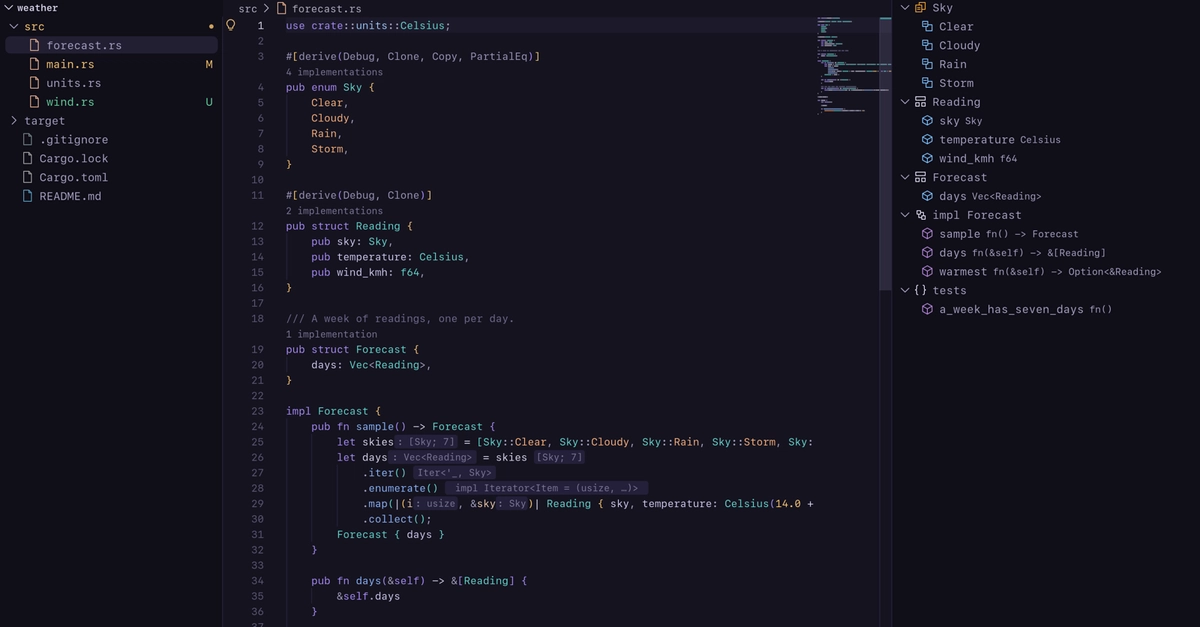Screen dimensions: 1200x627
Task: Select days fn(&self) method in outline
Action: click(x=1022, y=253)
